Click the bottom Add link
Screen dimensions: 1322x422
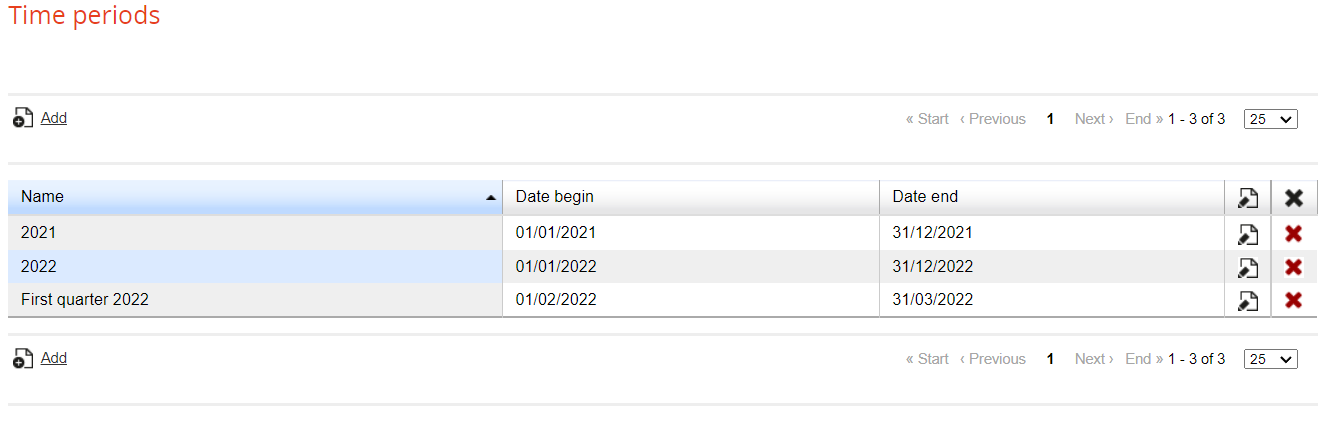pyautogui.click(x=54, y=358)
